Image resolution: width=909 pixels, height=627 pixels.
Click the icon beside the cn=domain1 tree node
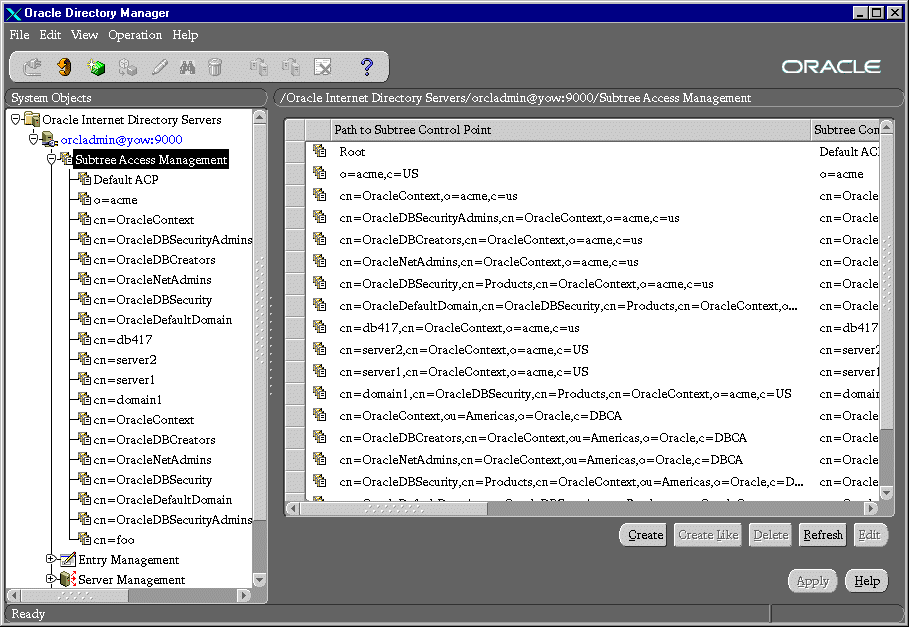pos(85,399)
